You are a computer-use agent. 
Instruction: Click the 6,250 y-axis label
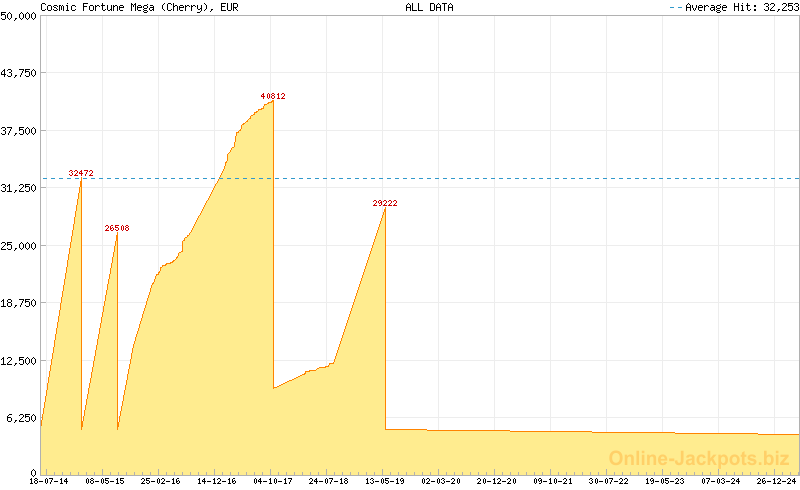click(22, 418)
